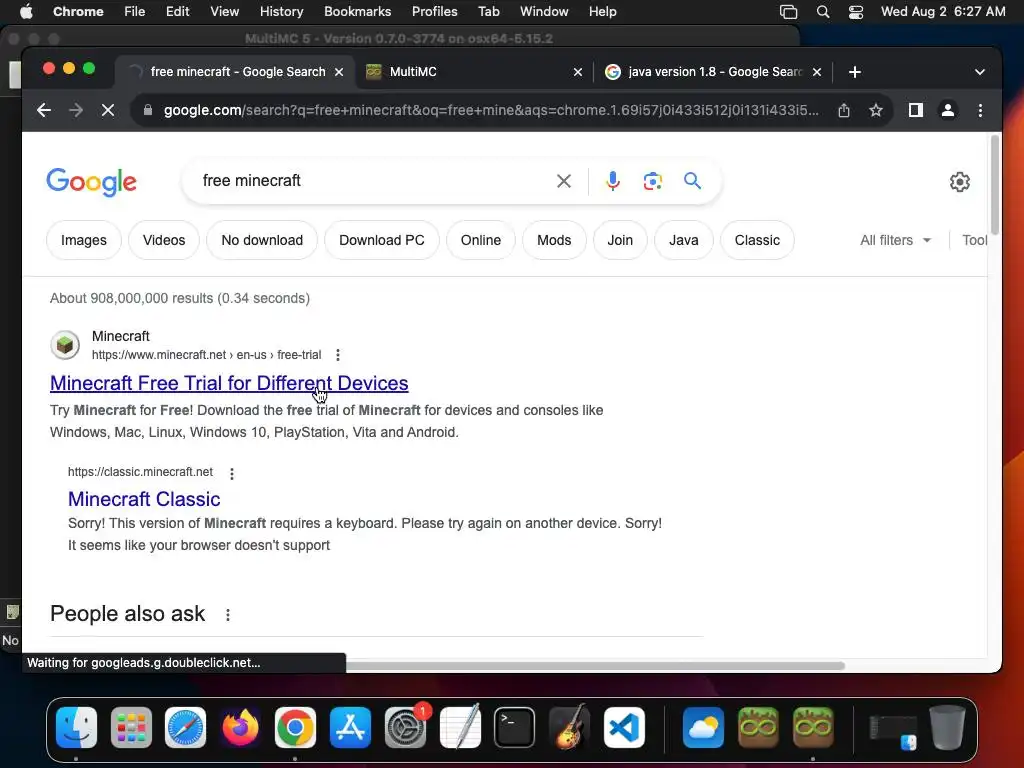
Task: Select the Classic filter chip
Action: click(757, 240)
